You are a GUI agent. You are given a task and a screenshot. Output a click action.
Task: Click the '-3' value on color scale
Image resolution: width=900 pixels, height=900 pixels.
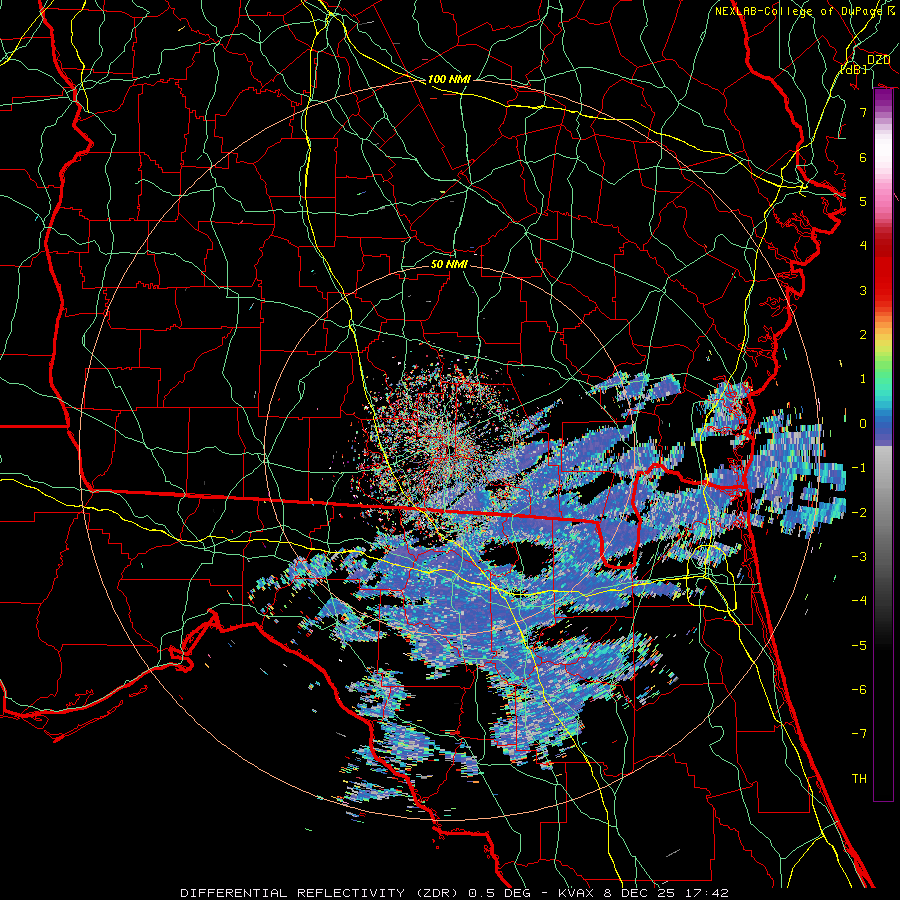[859, 557]
